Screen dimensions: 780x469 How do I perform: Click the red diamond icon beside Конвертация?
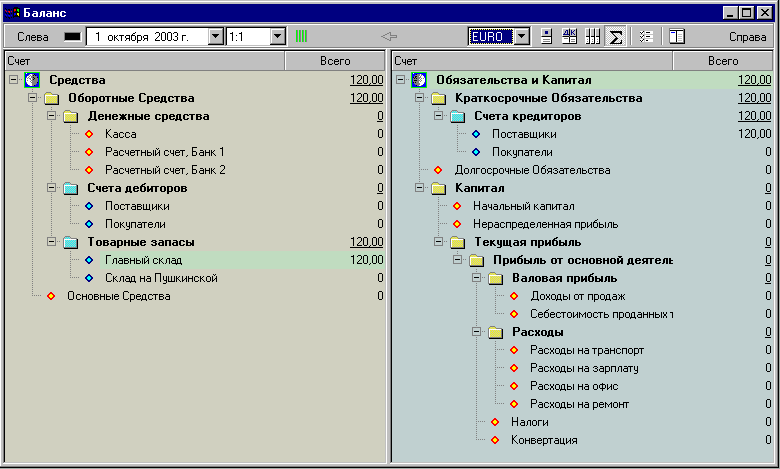495,440
